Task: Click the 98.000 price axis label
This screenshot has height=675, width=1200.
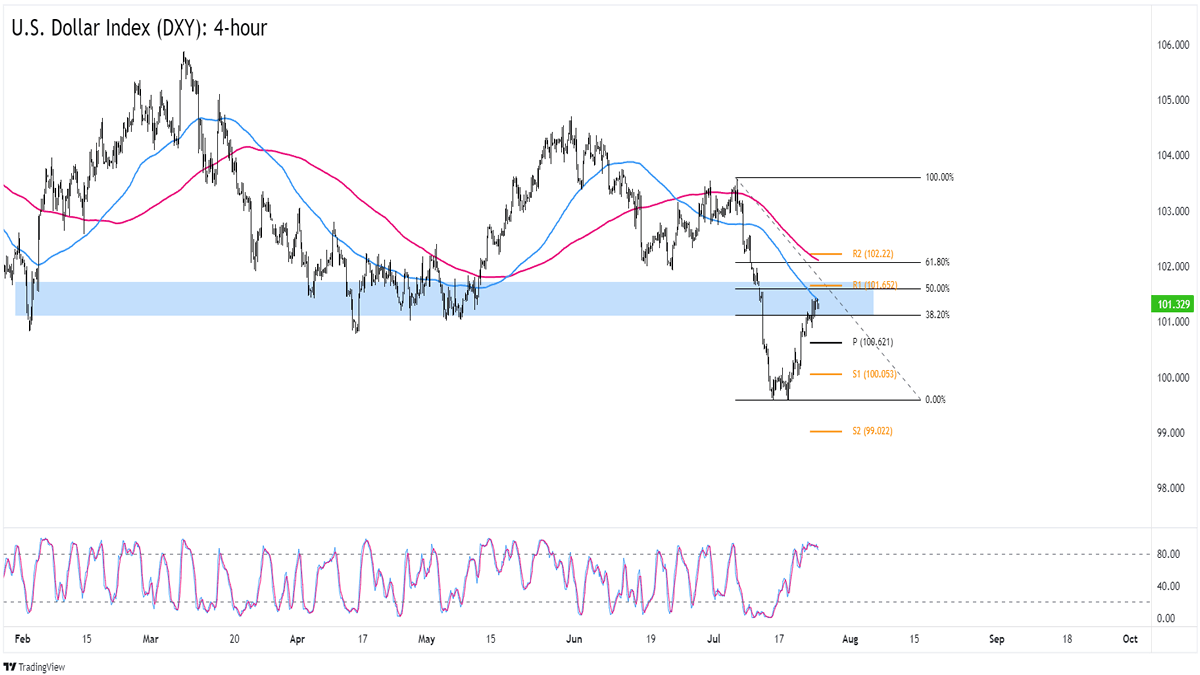Action: (1173, 489)
